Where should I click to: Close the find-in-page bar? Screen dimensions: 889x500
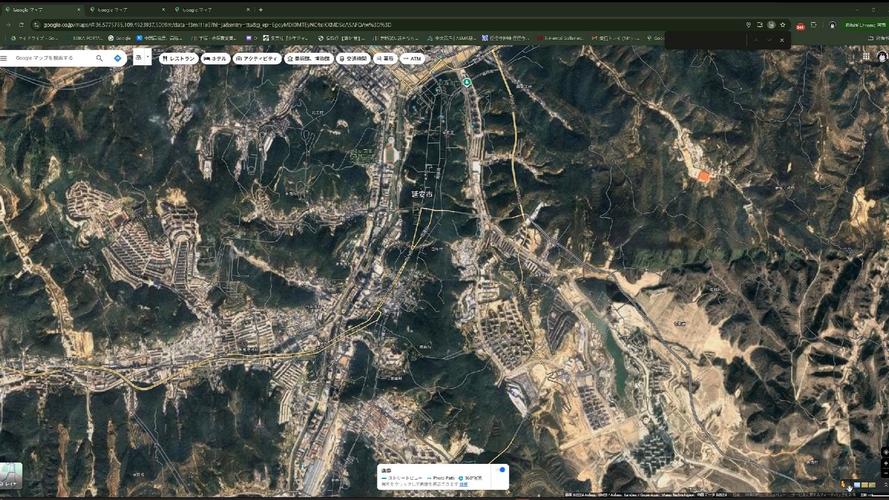click(781, 40)
